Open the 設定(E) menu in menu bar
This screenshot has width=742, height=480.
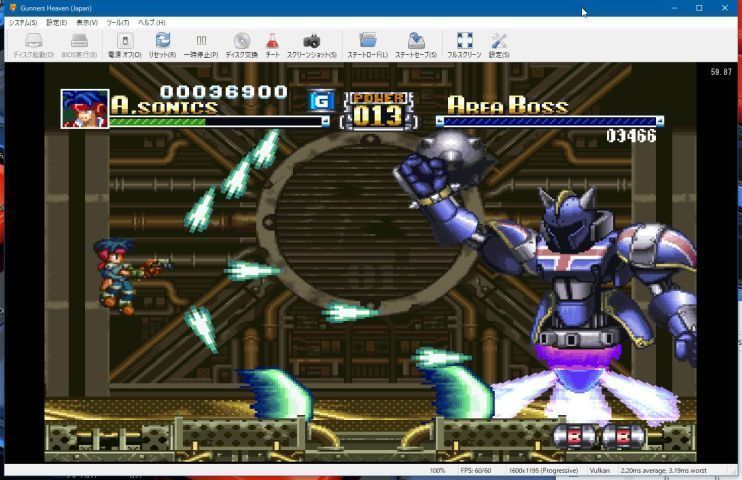56,23
